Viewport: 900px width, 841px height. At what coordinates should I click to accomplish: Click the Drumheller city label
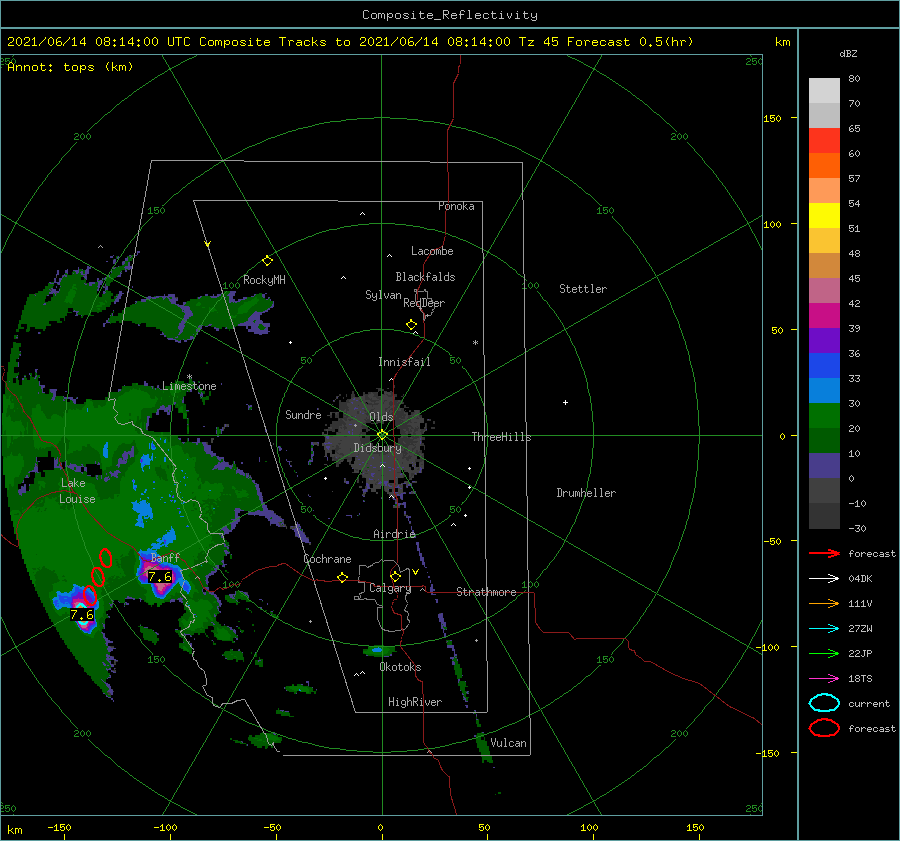pos(586,493)
